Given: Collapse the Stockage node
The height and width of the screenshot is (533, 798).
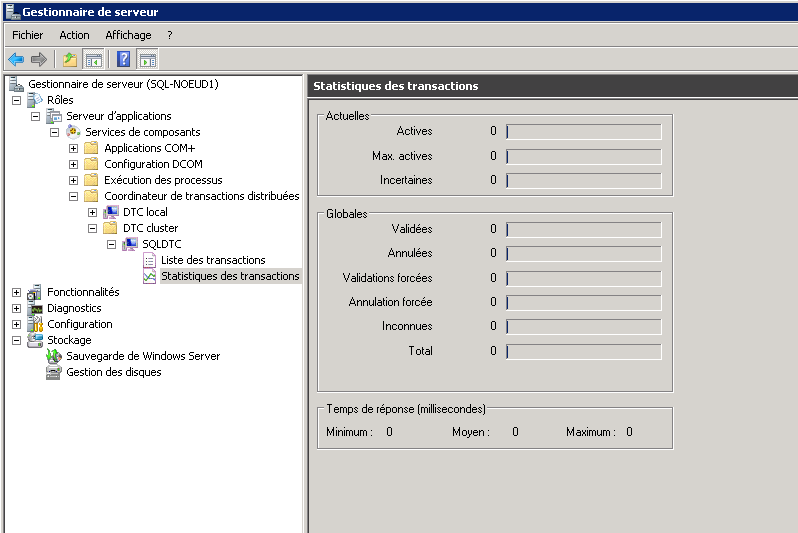Looking at the screenshot, I should 16,340.
